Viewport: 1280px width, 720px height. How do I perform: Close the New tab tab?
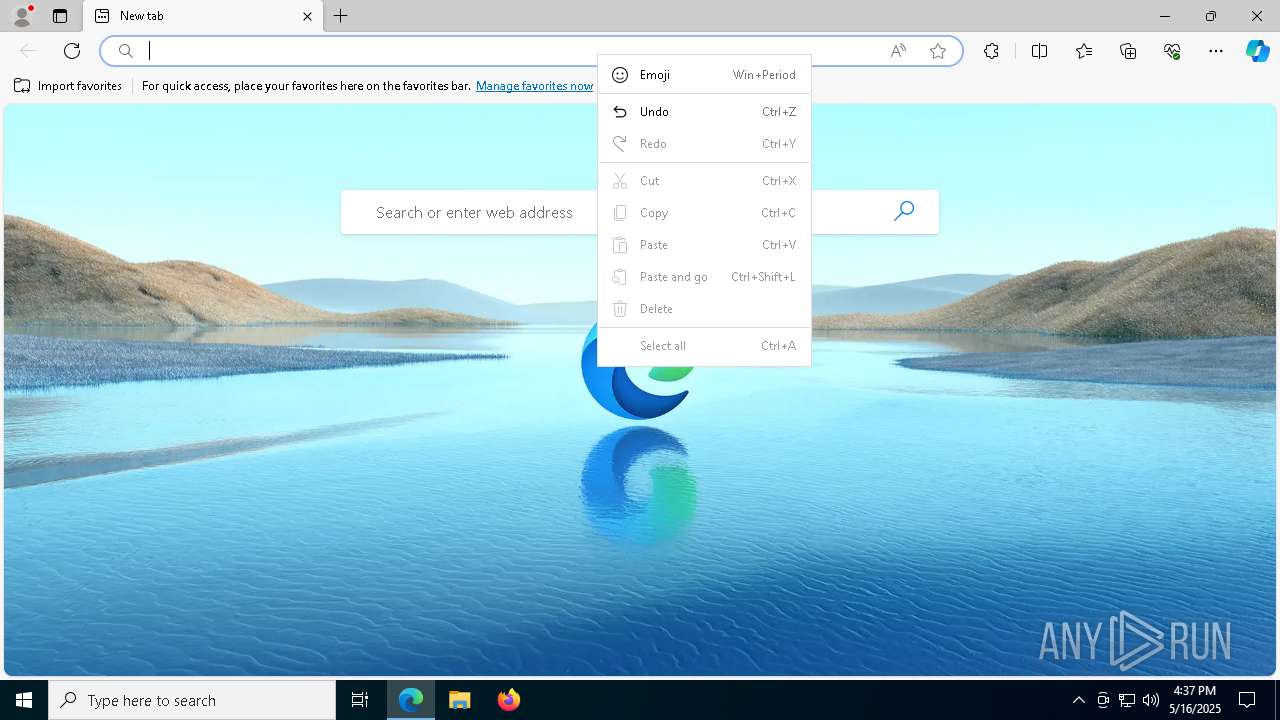pos(307,16)
